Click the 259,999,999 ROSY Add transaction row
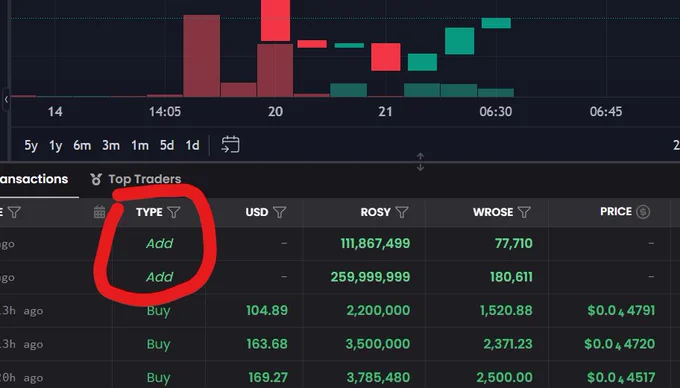 [340, 277]
